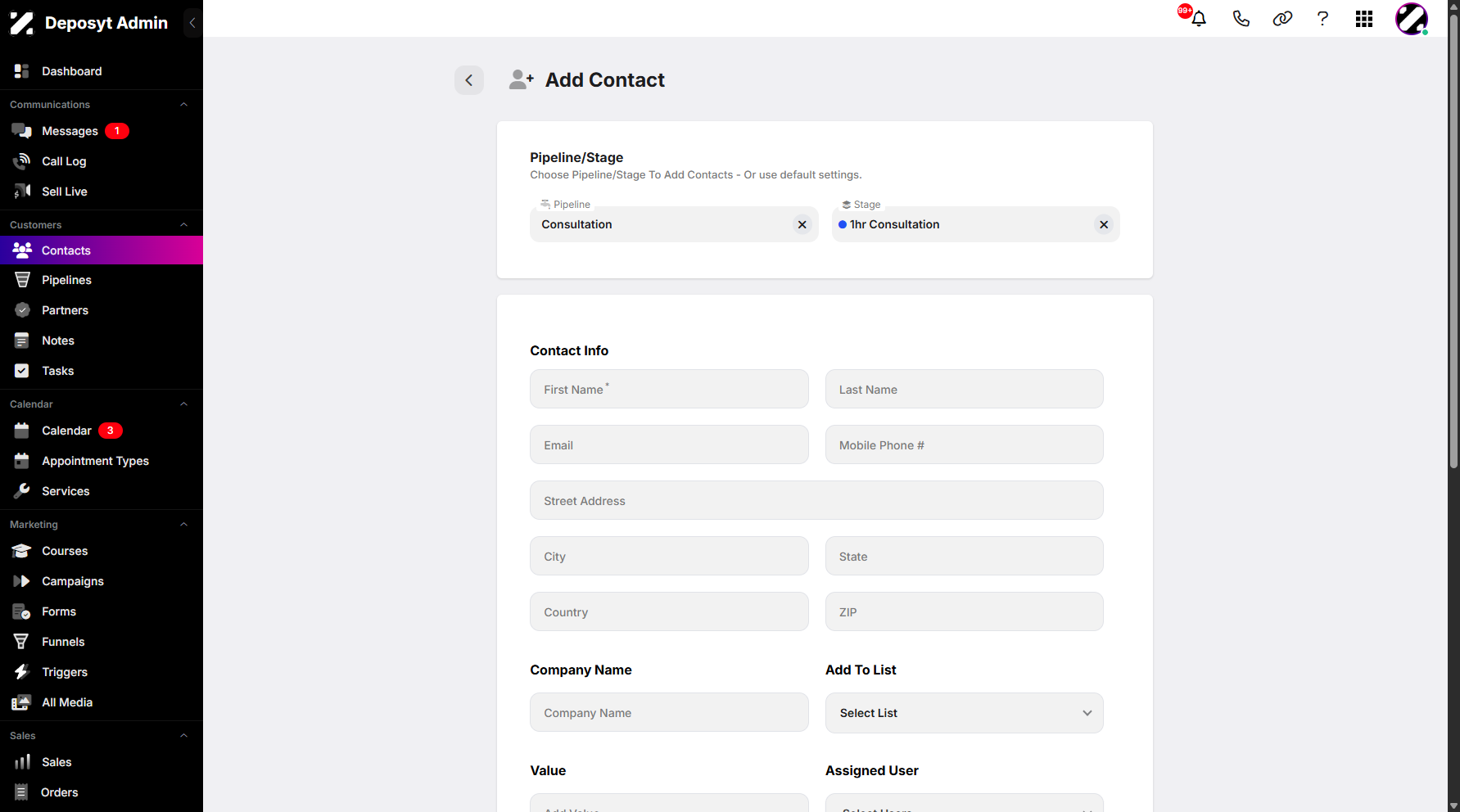Open Courses page
The image size is (1460, 812).
102,551
